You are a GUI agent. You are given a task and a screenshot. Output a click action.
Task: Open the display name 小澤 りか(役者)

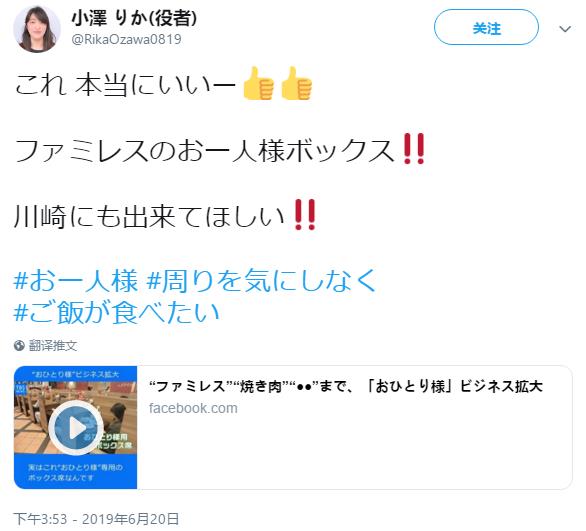coord(134,18)
